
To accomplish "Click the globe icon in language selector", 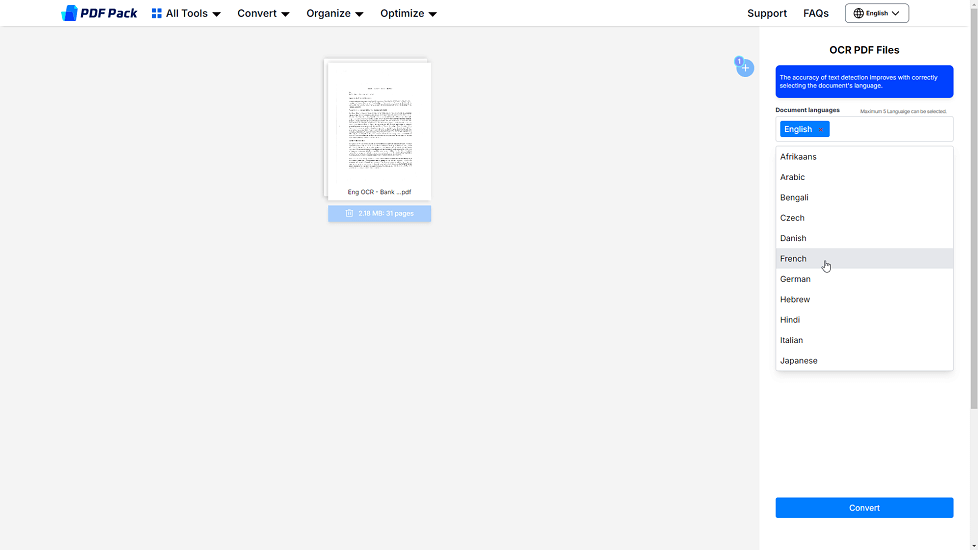I will click(x=858, y=13).
